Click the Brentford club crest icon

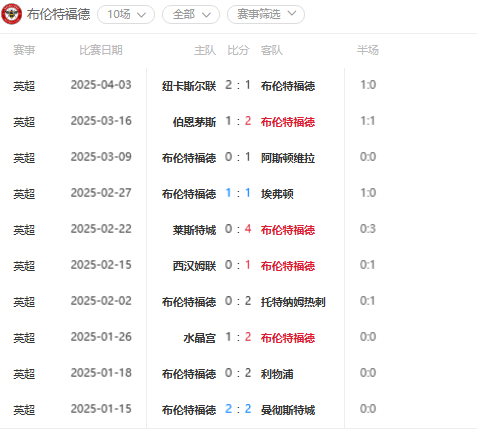[x=12, y=14]
